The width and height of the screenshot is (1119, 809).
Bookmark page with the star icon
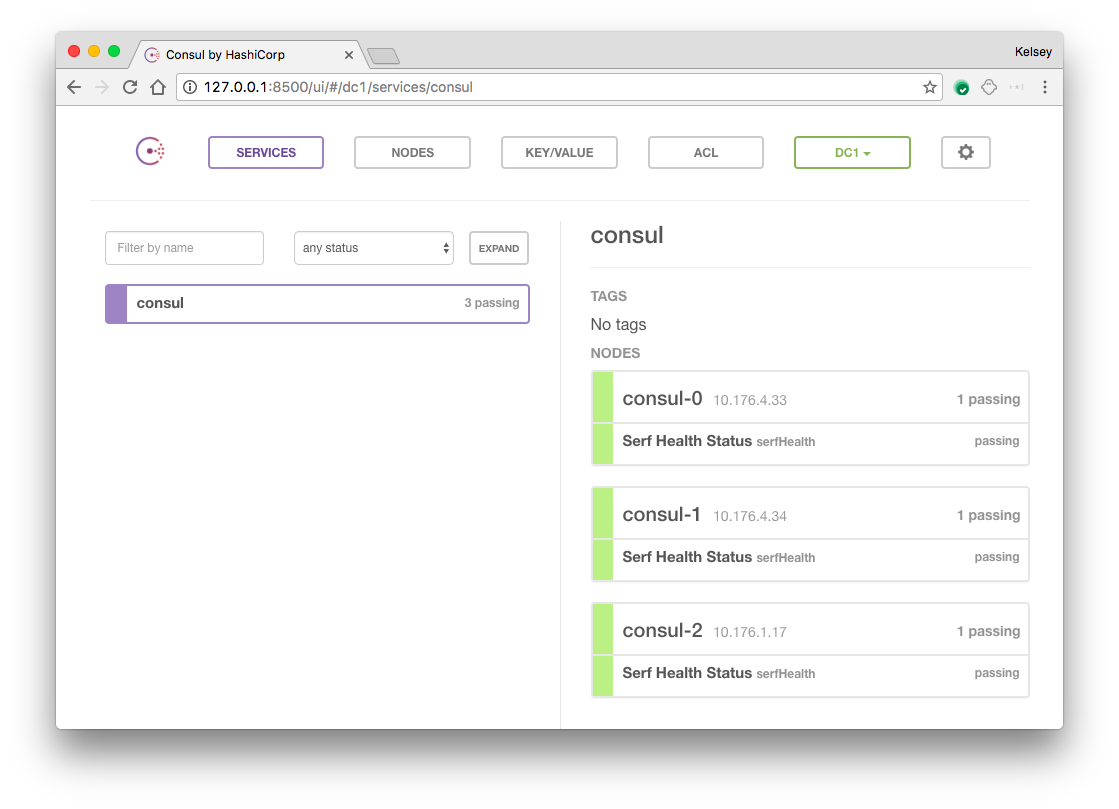(x=929, y=87)
